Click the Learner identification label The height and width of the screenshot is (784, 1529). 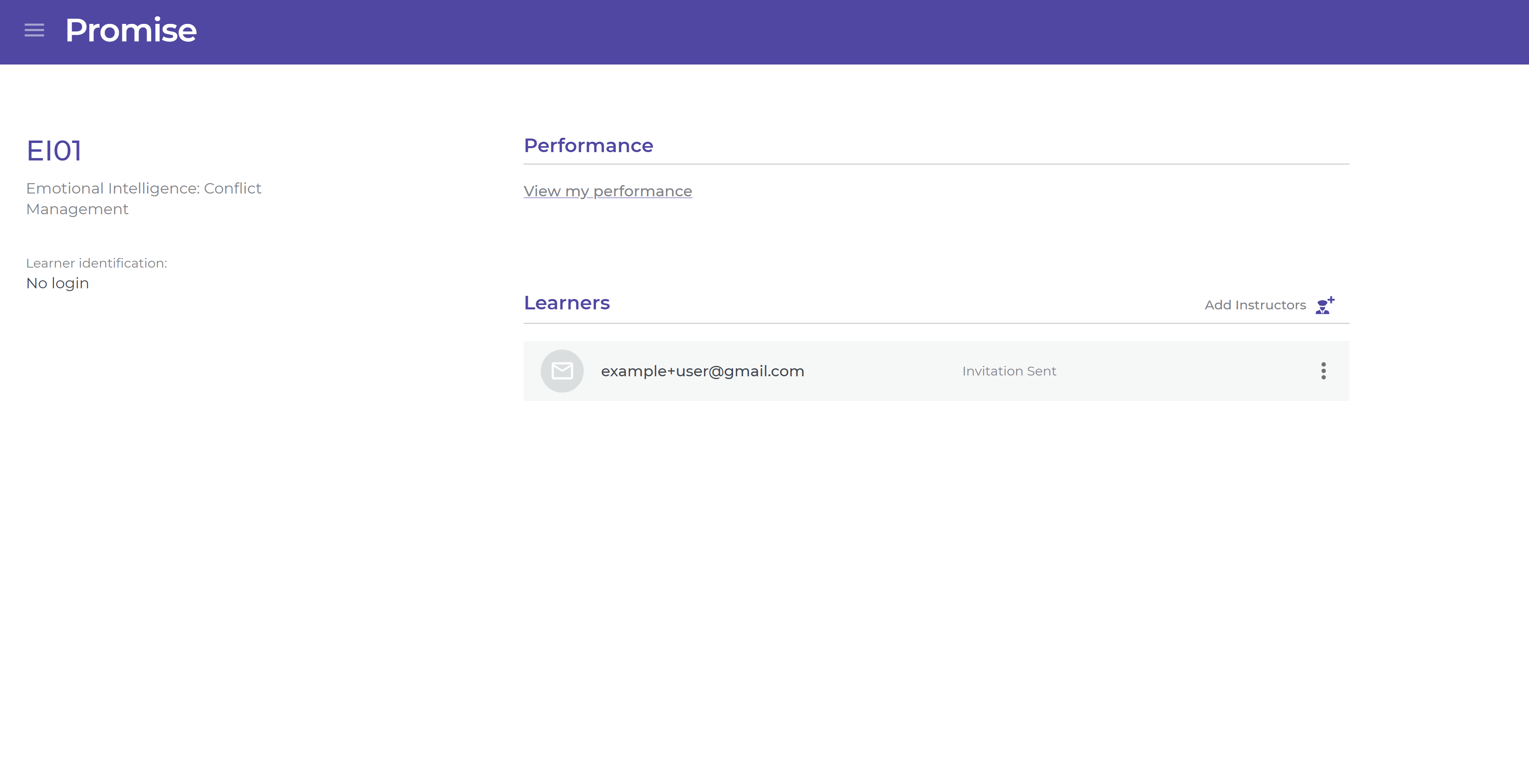pos(96,263)
